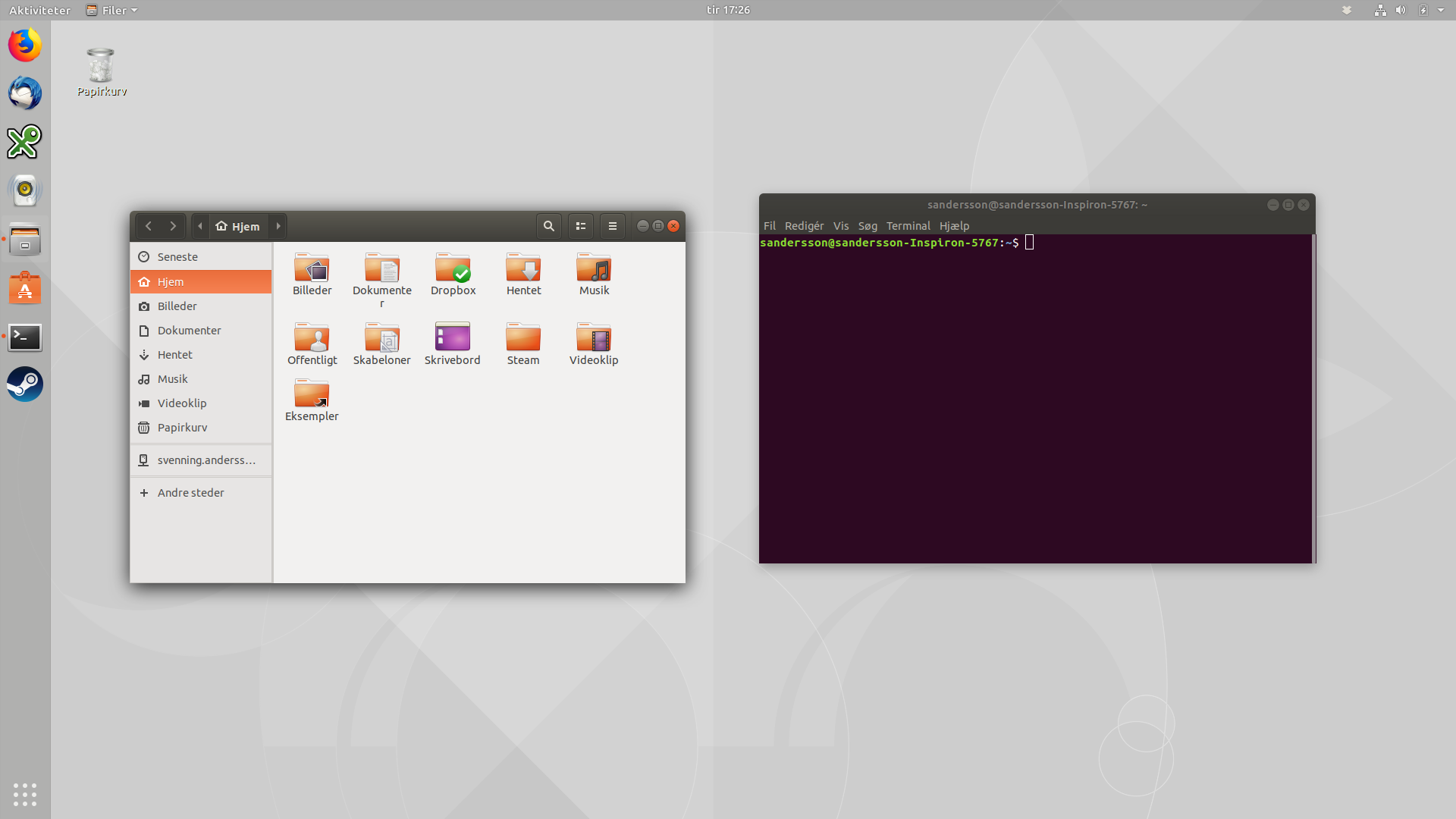Select the Musik folder icon
The height and width of the screenshot is (819, 1456).
pyautogui.click(x=594, y=268)
